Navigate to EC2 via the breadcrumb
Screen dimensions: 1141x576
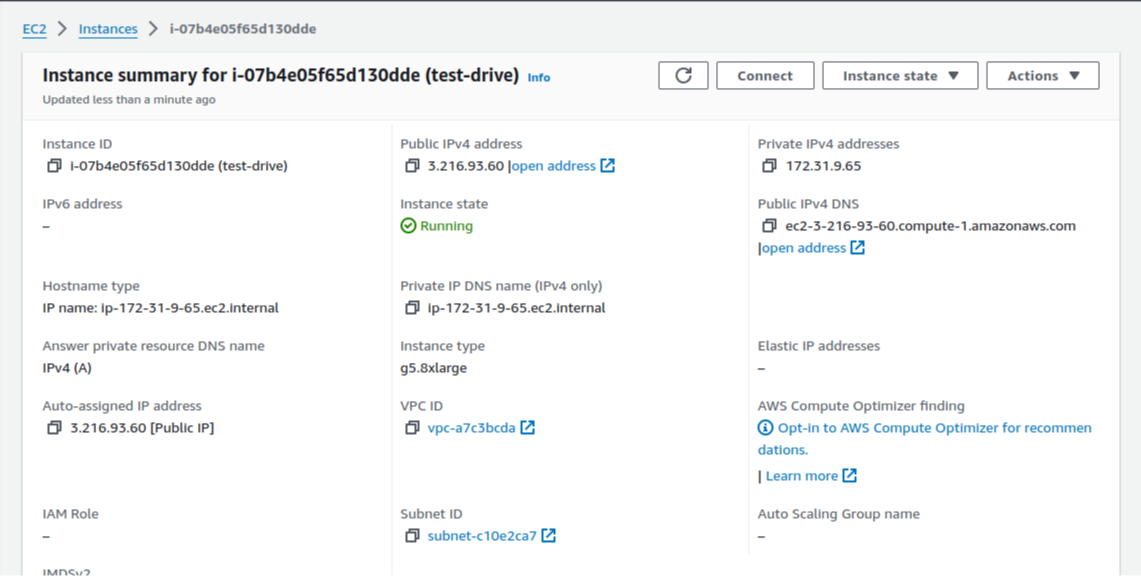click(x=33, y=29)
